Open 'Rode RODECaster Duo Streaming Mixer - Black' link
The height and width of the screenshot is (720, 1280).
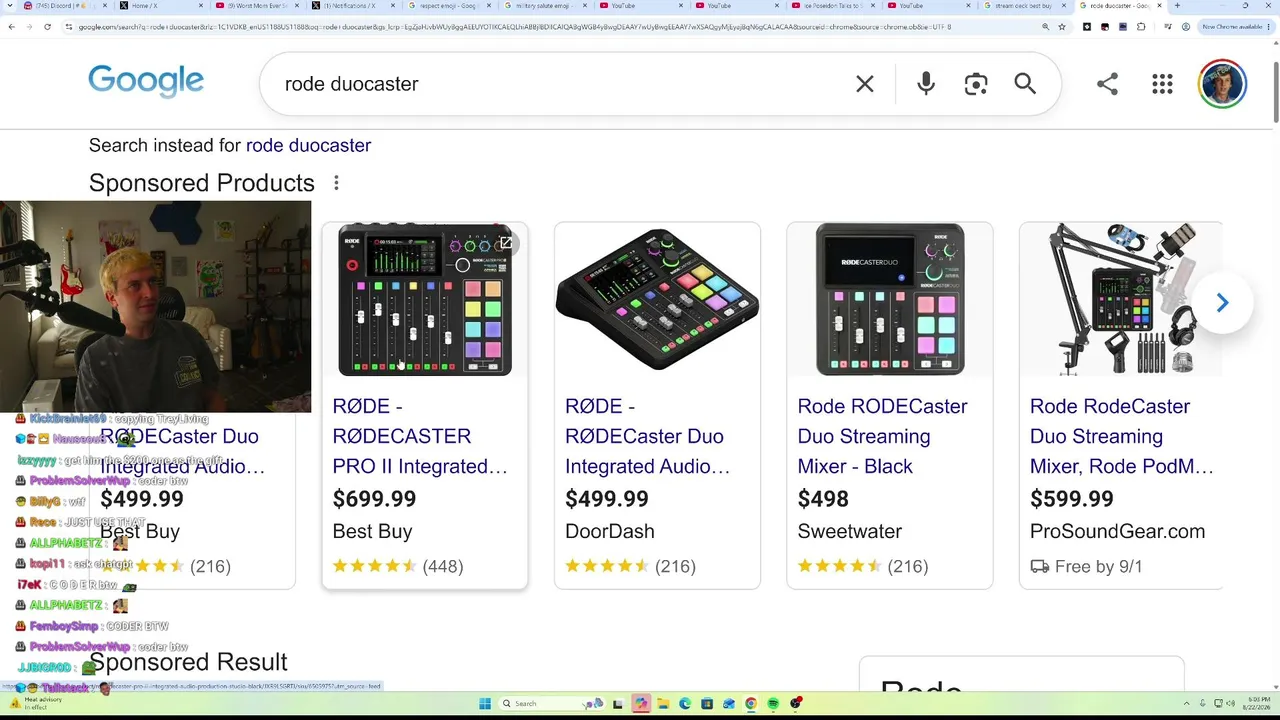882,436
